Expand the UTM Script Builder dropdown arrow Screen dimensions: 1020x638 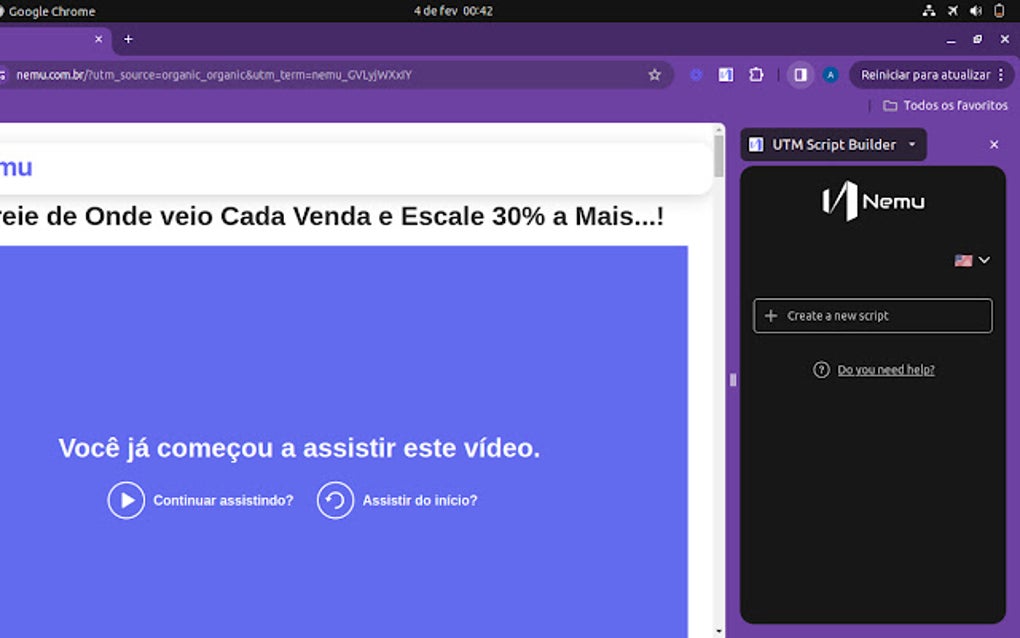point(911,144)
